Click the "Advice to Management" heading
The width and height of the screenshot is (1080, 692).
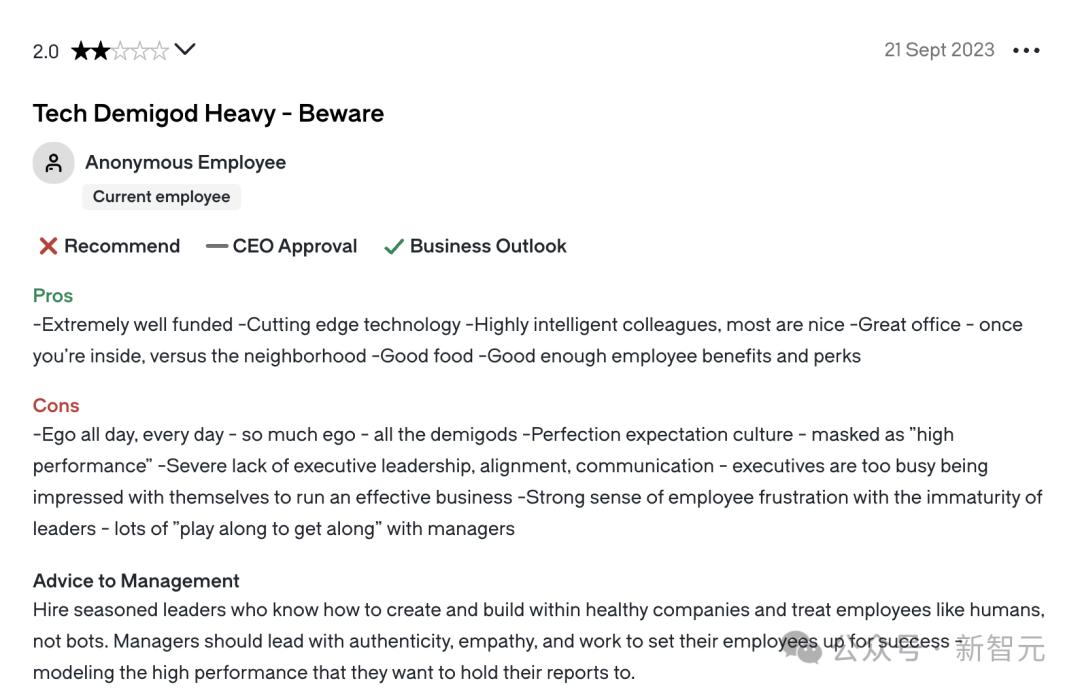[136, 581]
